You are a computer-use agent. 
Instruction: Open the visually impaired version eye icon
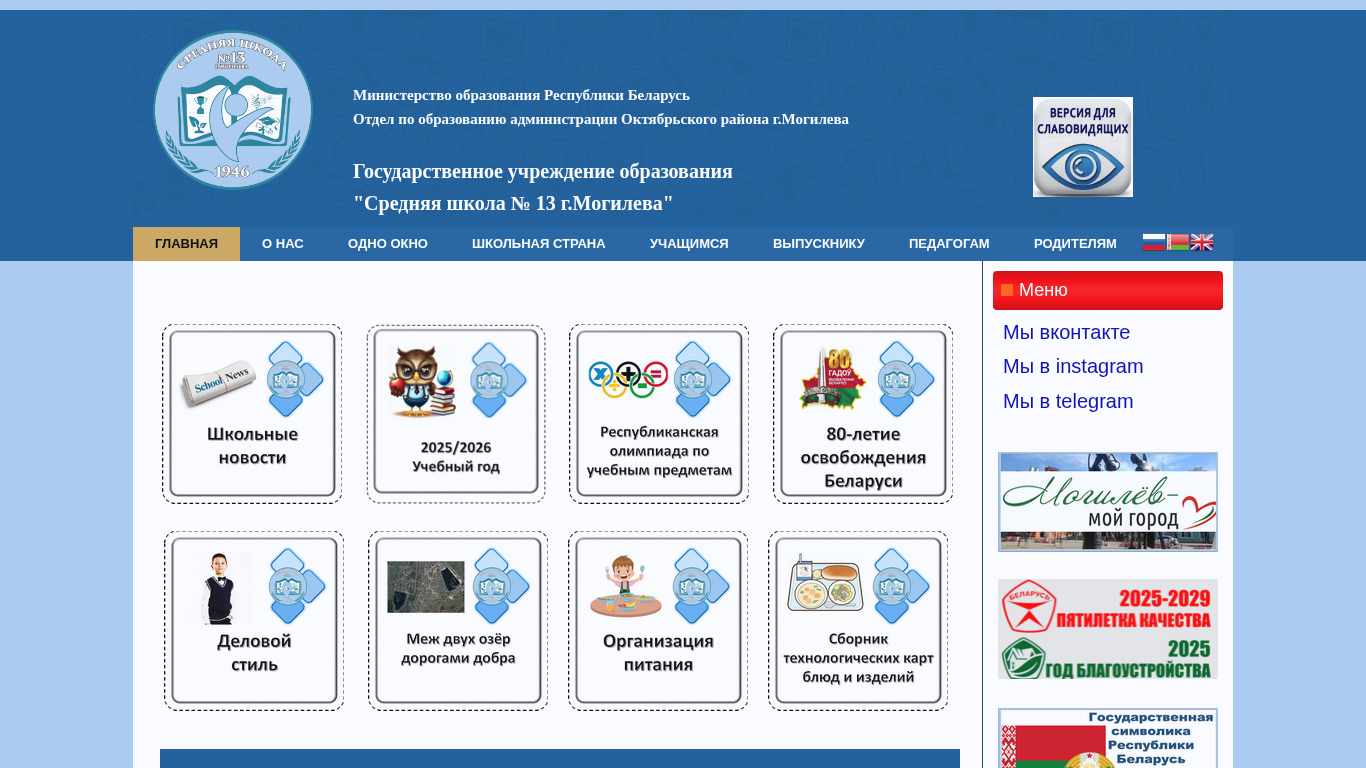1083,147
